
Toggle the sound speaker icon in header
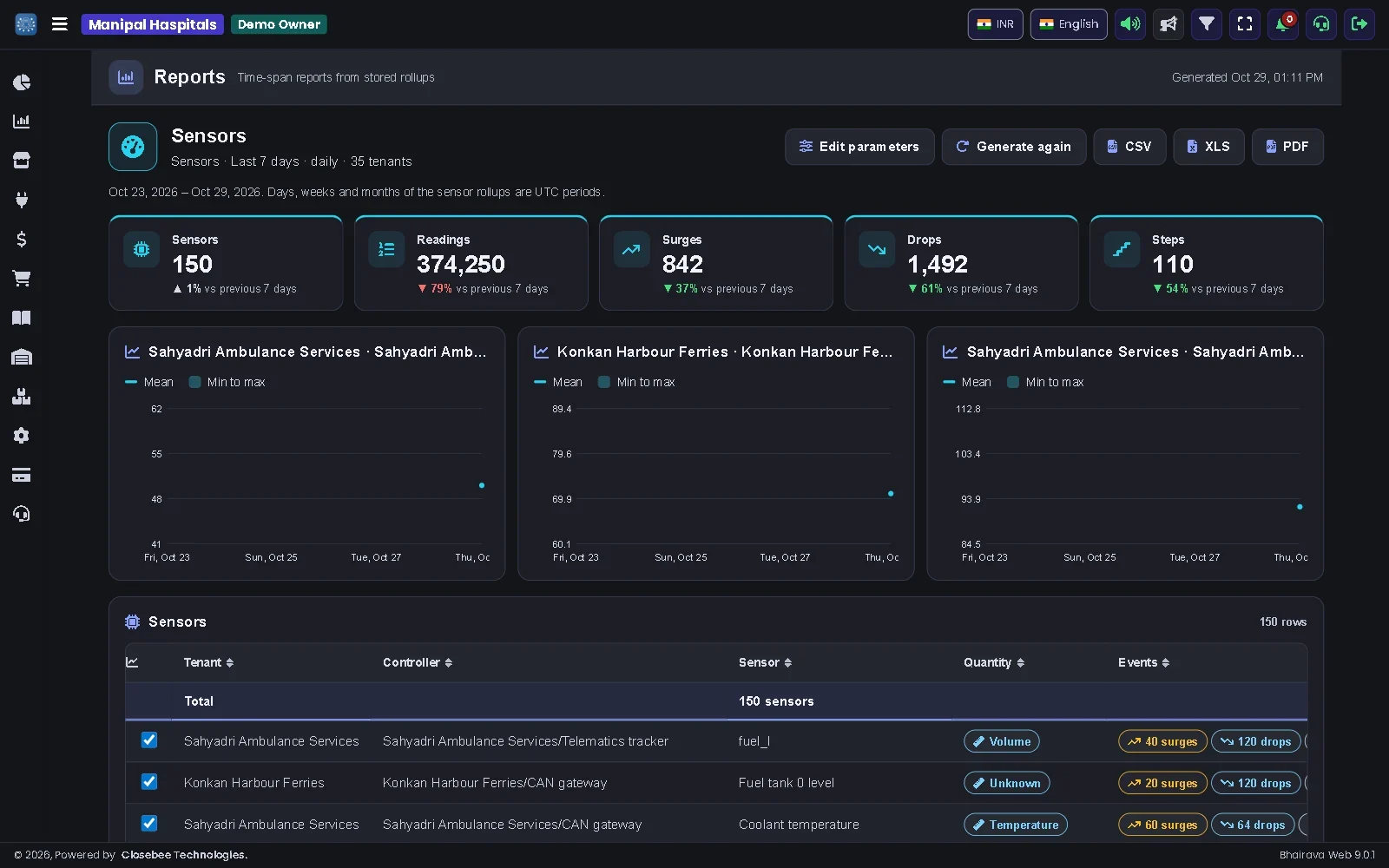[x=1130, y=24]
